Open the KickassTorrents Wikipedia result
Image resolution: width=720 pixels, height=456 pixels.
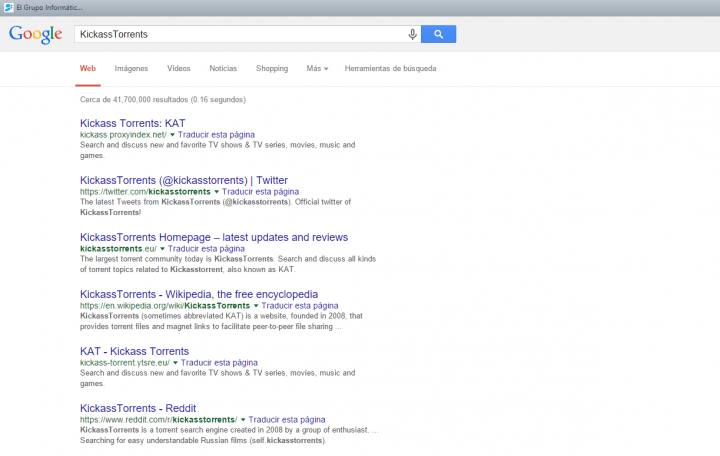[199, 294]
